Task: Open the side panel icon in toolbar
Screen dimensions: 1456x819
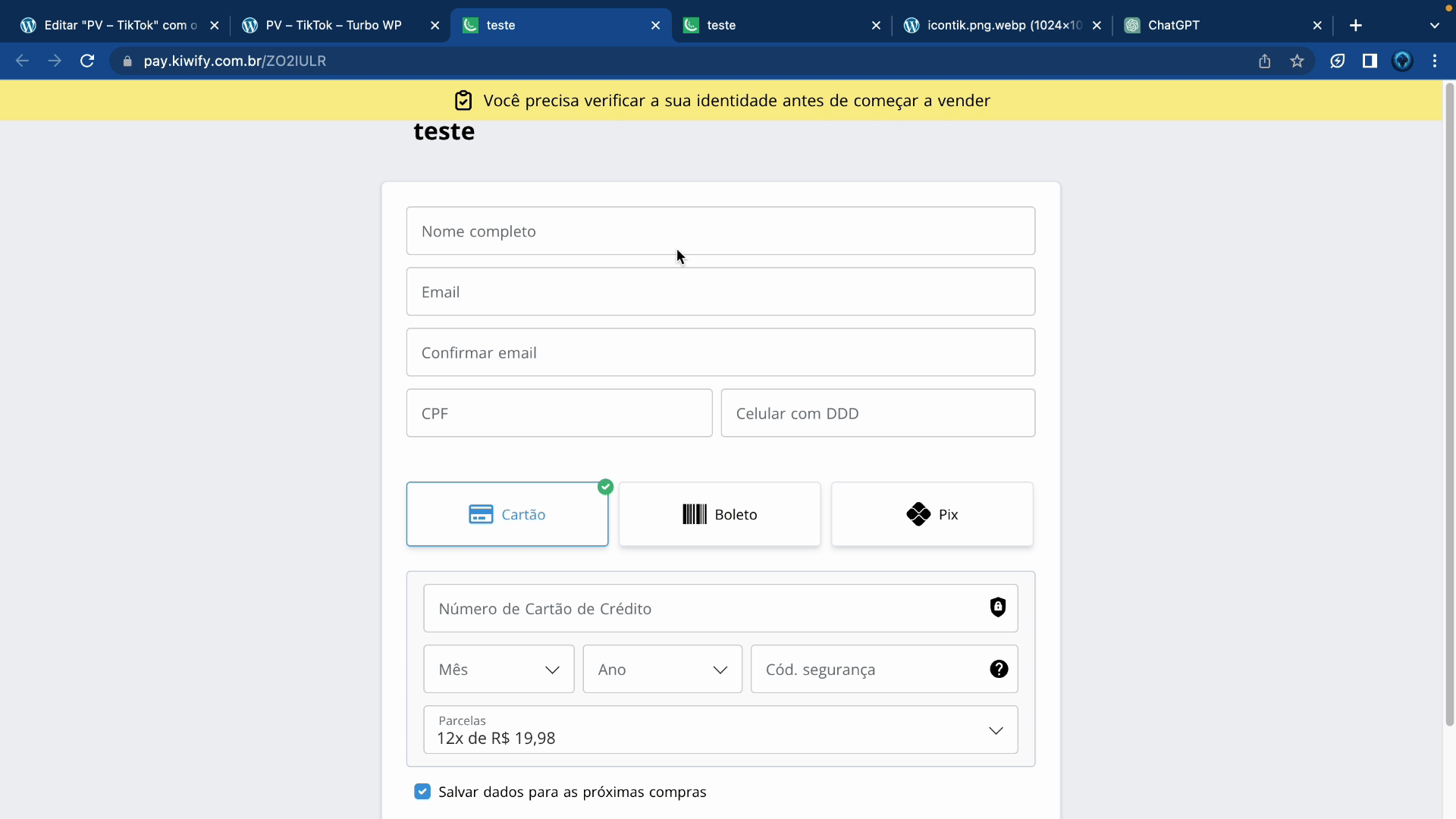Action: (1370, 61)
